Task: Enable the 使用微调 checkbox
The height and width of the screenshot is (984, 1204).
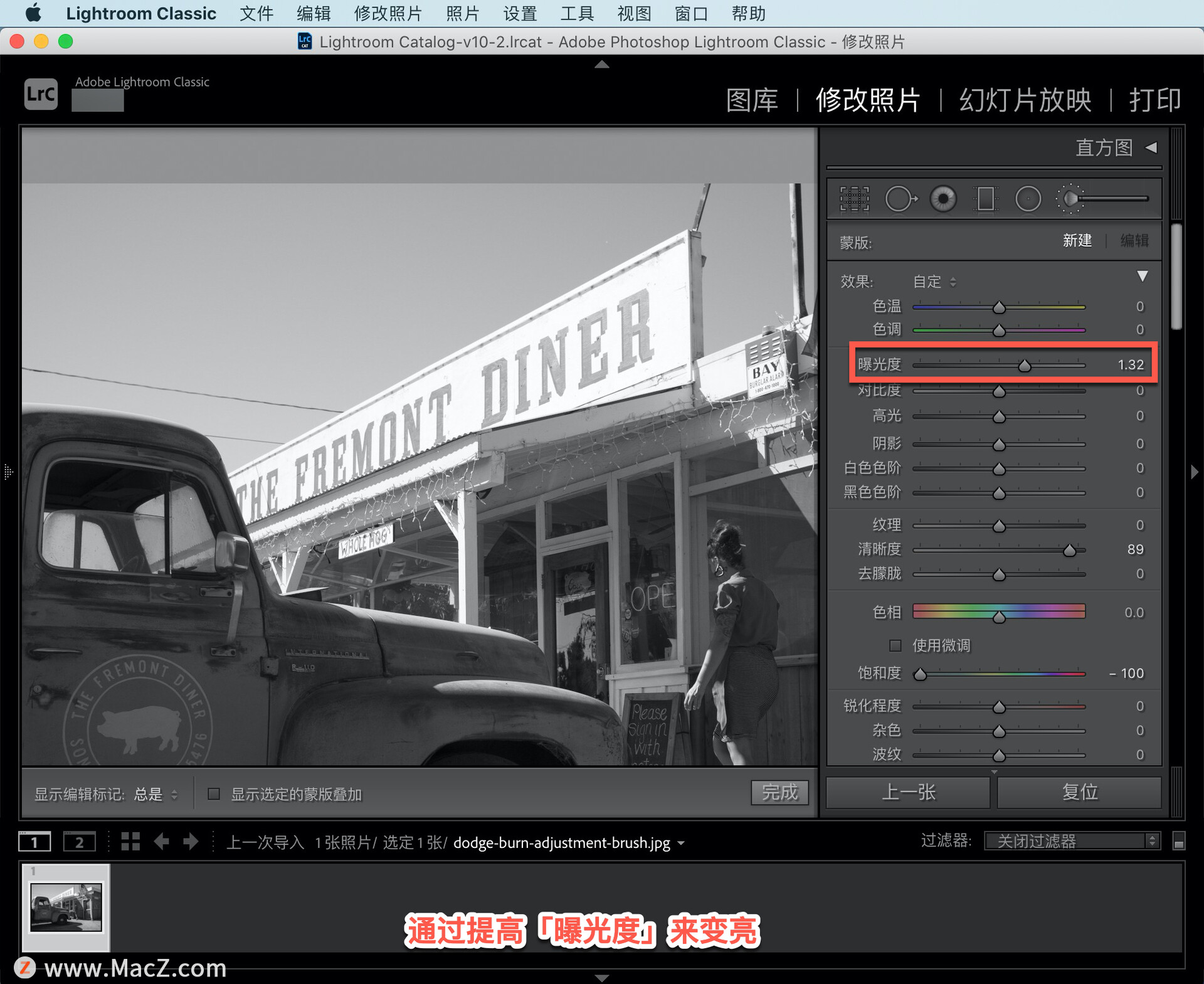Action: point(895,645)
